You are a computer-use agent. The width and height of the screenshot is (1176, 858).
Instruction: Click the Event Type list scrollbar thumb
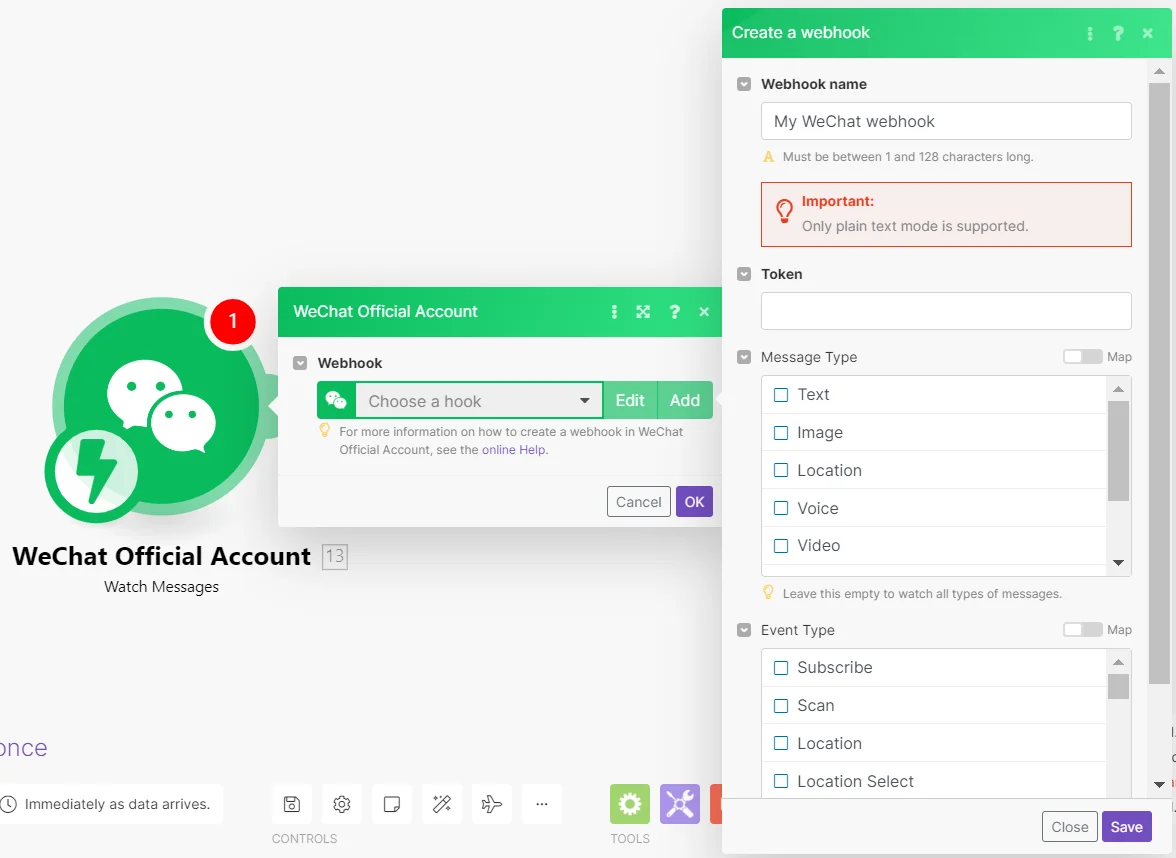click(x=1118, y=686)
